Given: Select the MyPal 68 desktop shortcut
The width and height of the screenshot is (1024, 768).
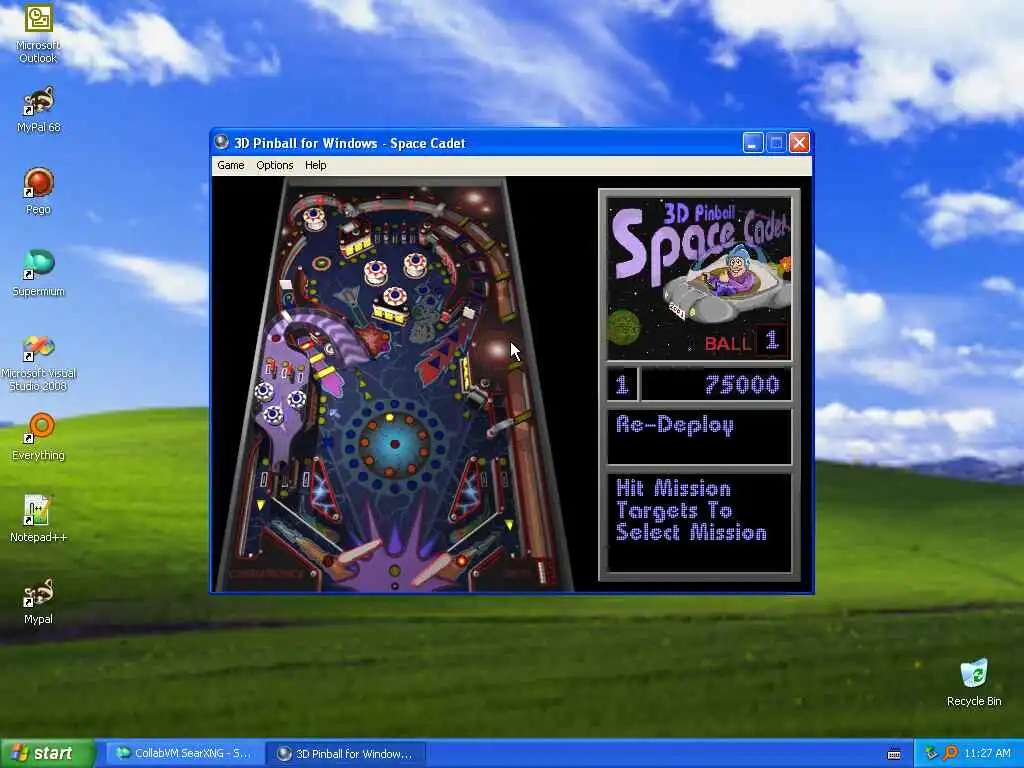Looking at the screenshot, I should point(38,110).
